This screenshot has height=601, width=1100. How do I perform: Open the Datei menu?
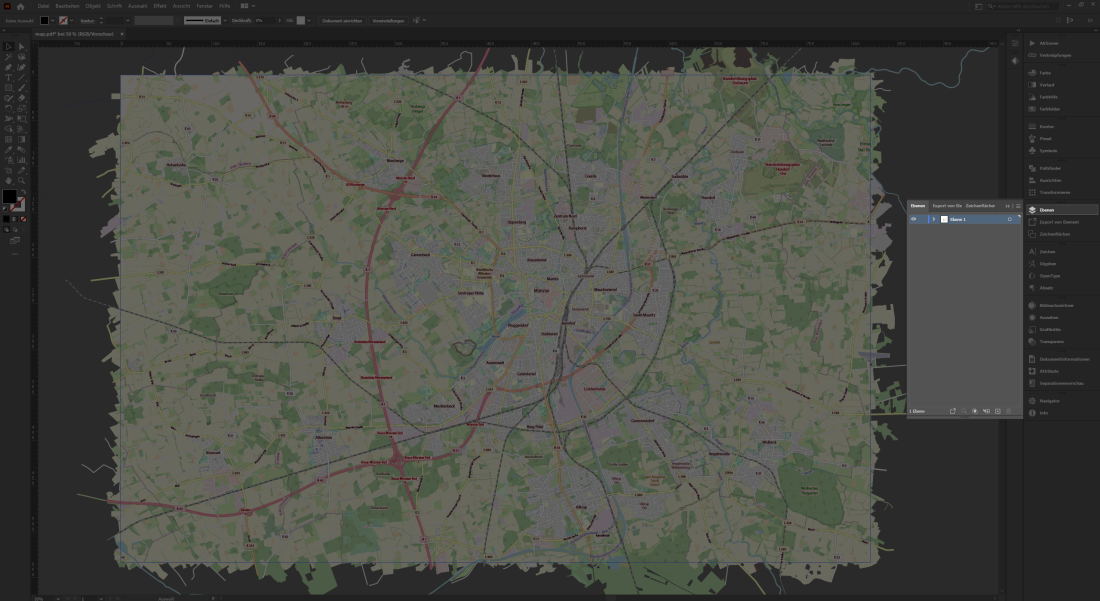click(x=43, y=6)
